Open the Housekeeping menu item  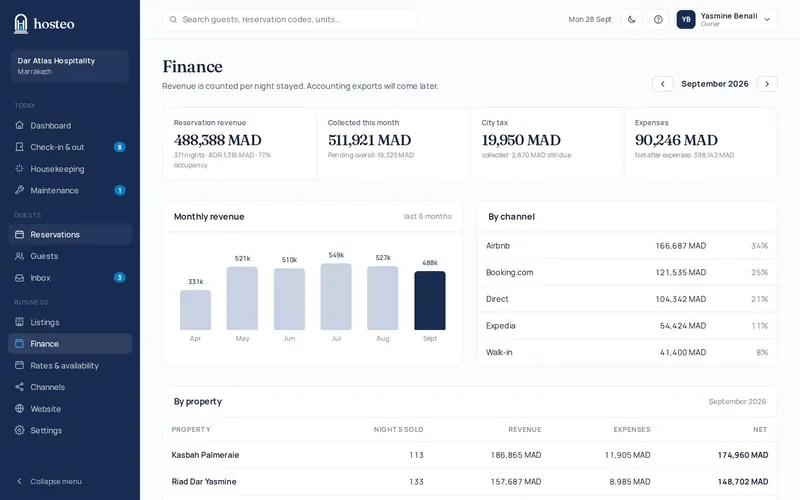tap(70, 169)
